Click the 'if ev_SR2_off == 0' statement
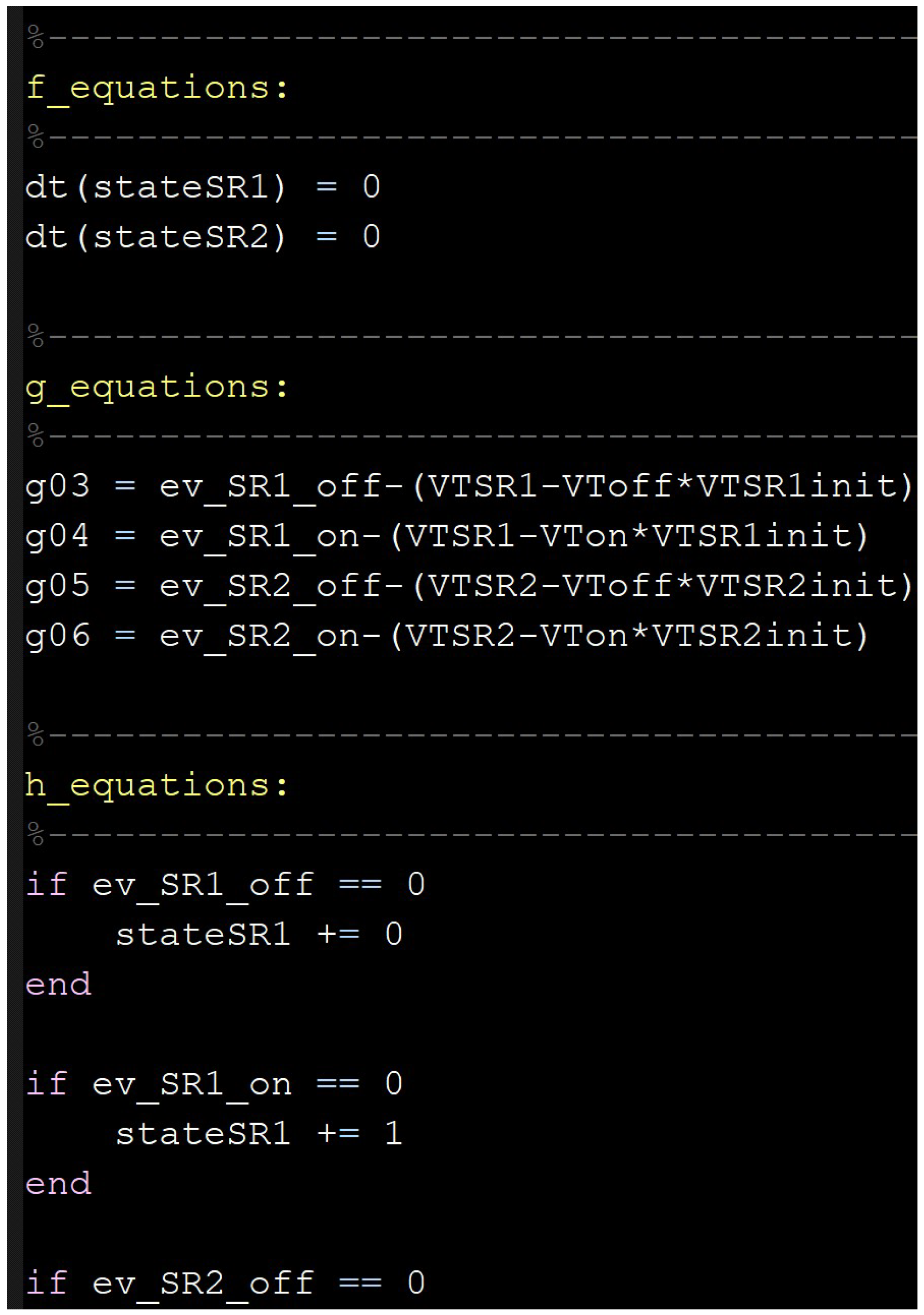This screenshot has height=1315, width=924. click(225, 1284)
